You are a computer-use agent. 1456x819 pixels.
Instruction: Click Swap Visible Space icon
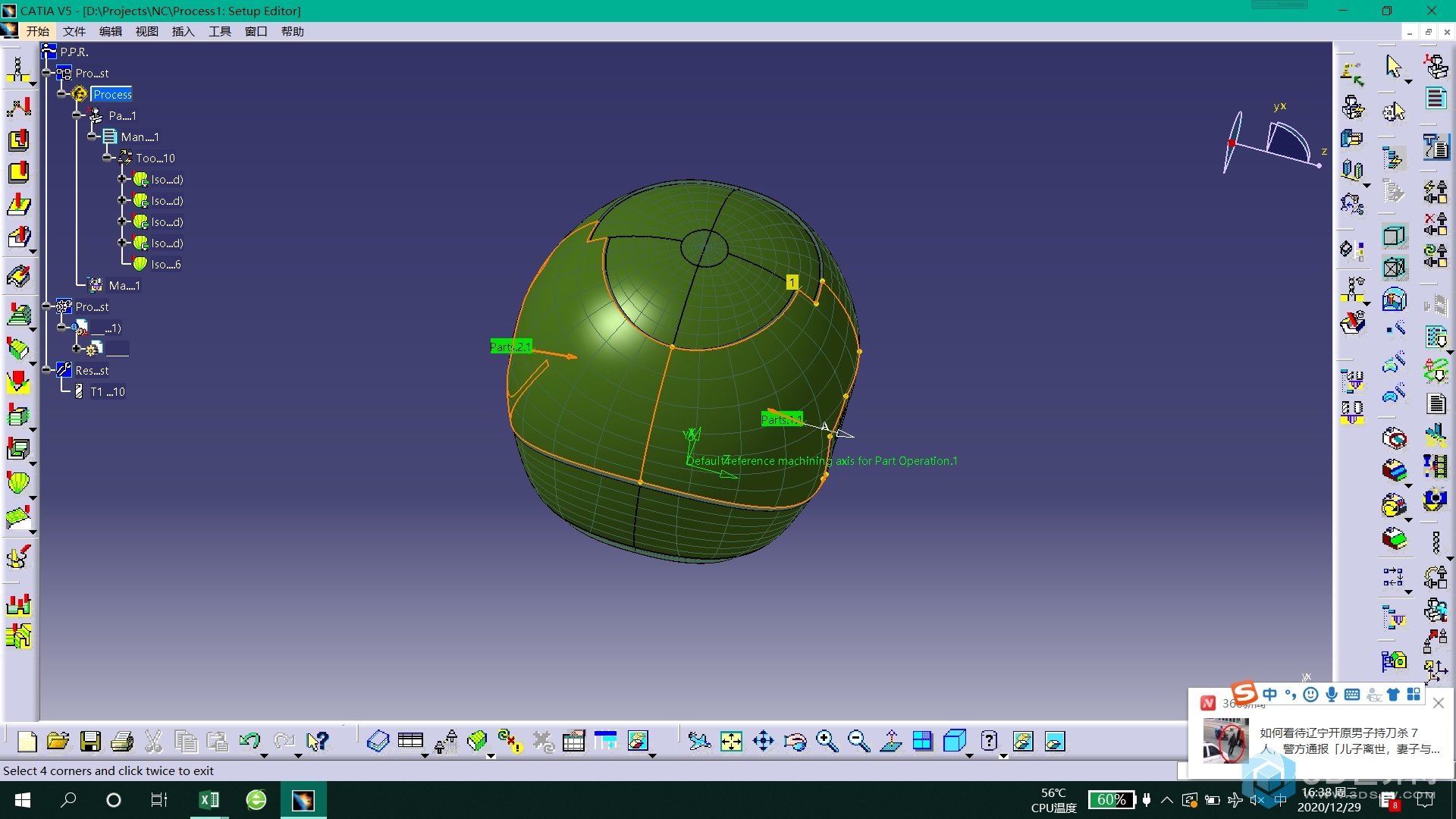coord(1055,741)
